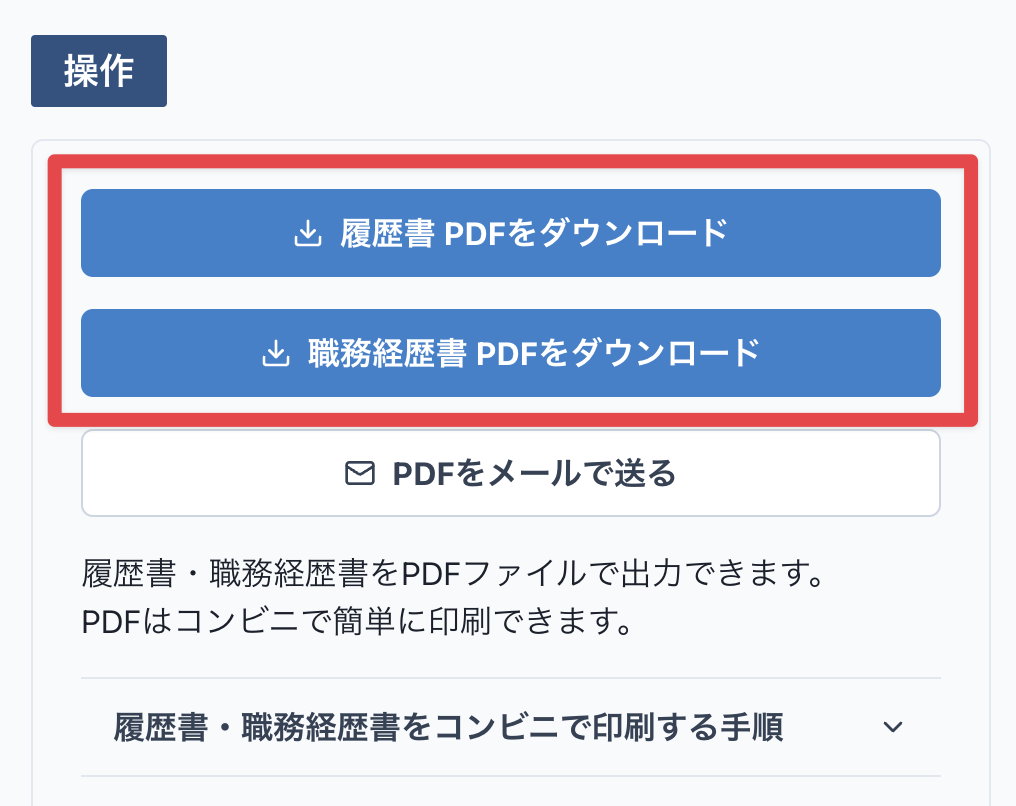Click the word 印刷する手順 in the accordion title

coord(688,727)
